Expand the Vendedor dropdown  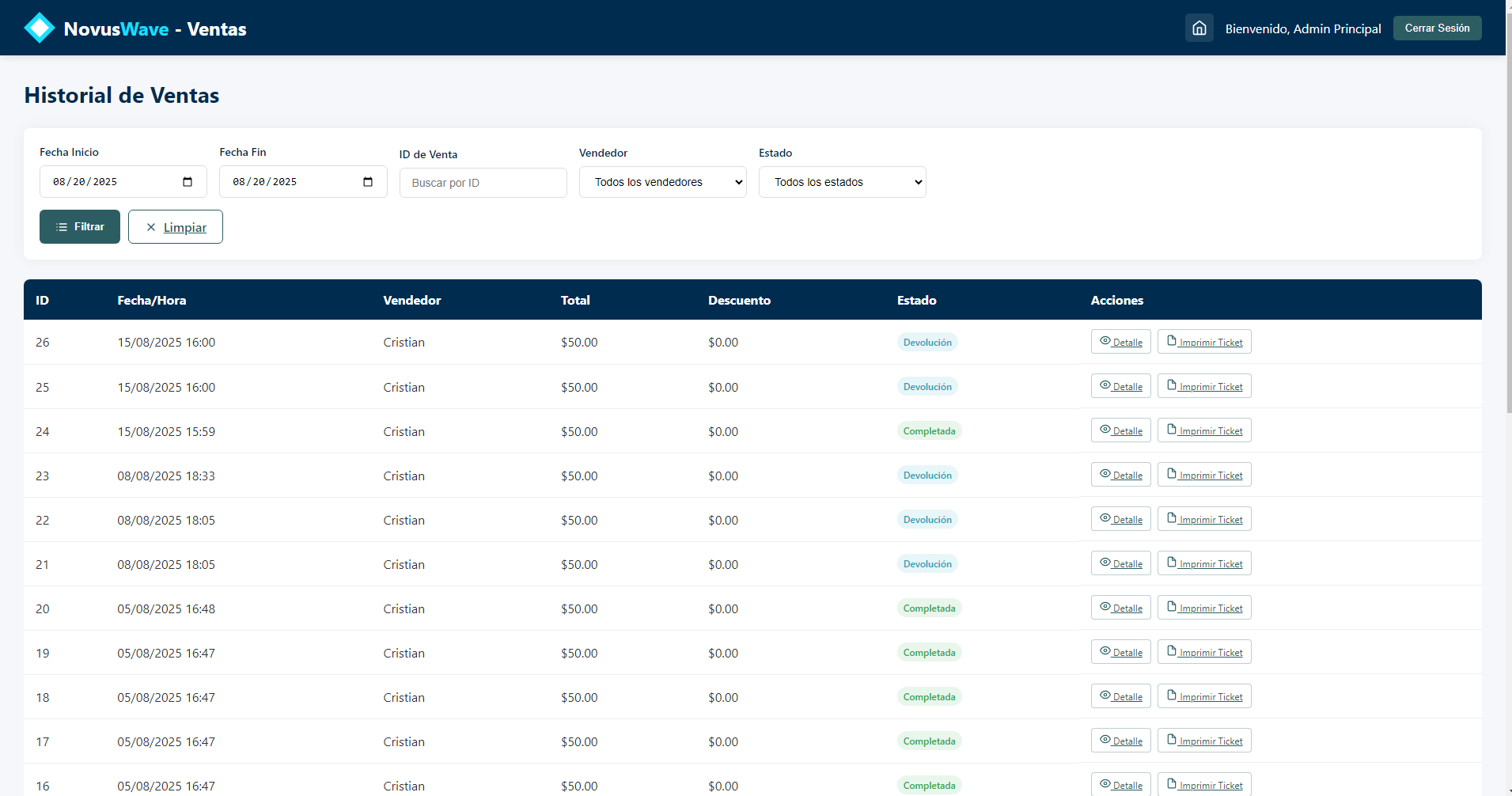662,182
